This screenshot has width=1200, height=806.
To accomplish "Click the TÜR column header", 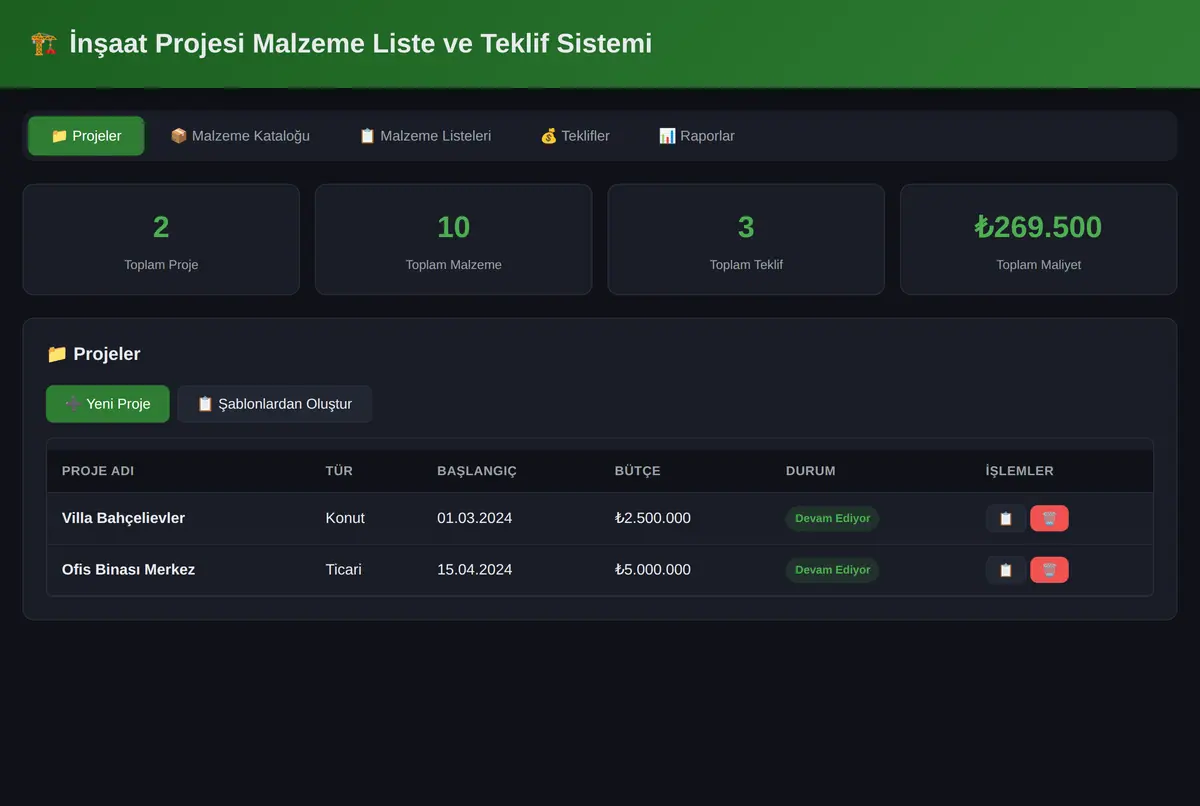I will pos(339,471).
